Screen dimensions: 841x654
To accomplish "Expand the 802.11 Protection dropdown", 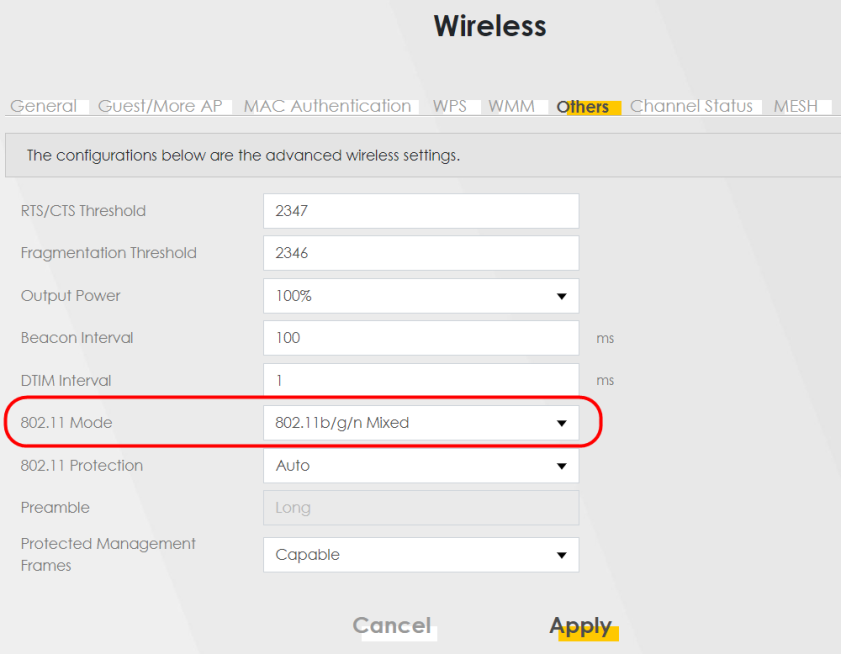I will pyautogui.click(x=421, y=466).
